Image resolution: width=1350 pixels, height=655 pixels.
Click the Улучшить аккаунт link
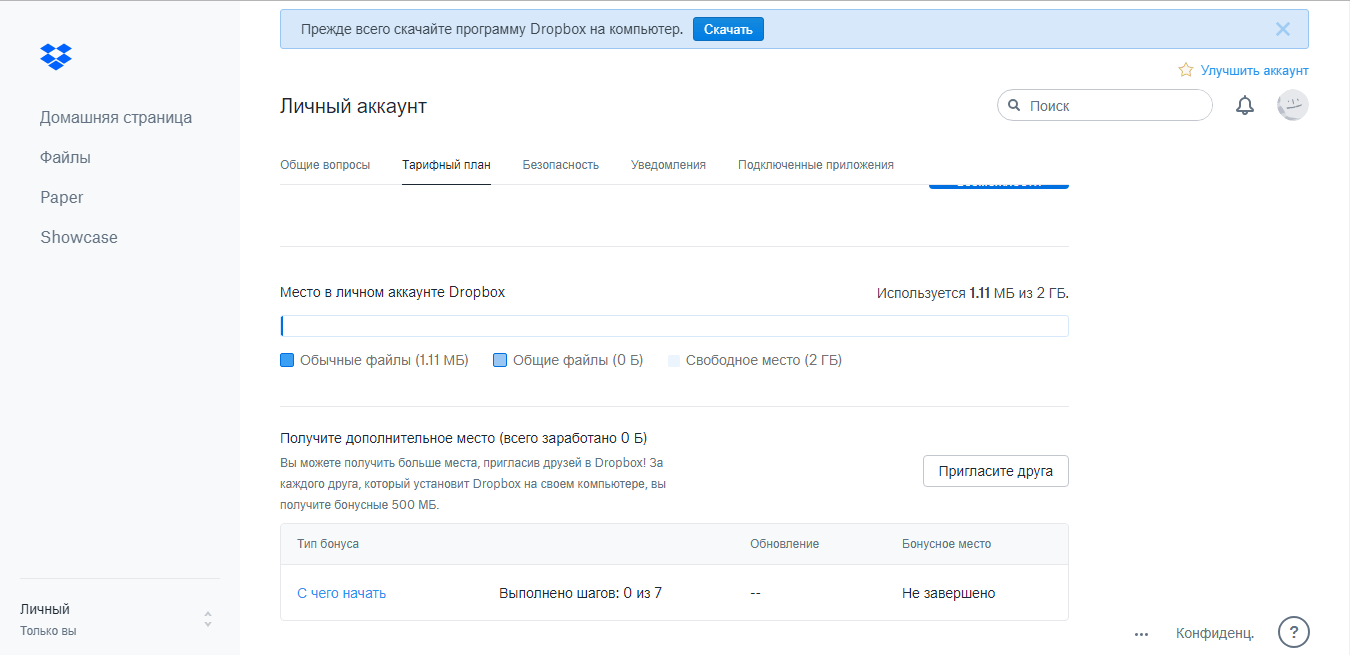[x=1255, y=70]
